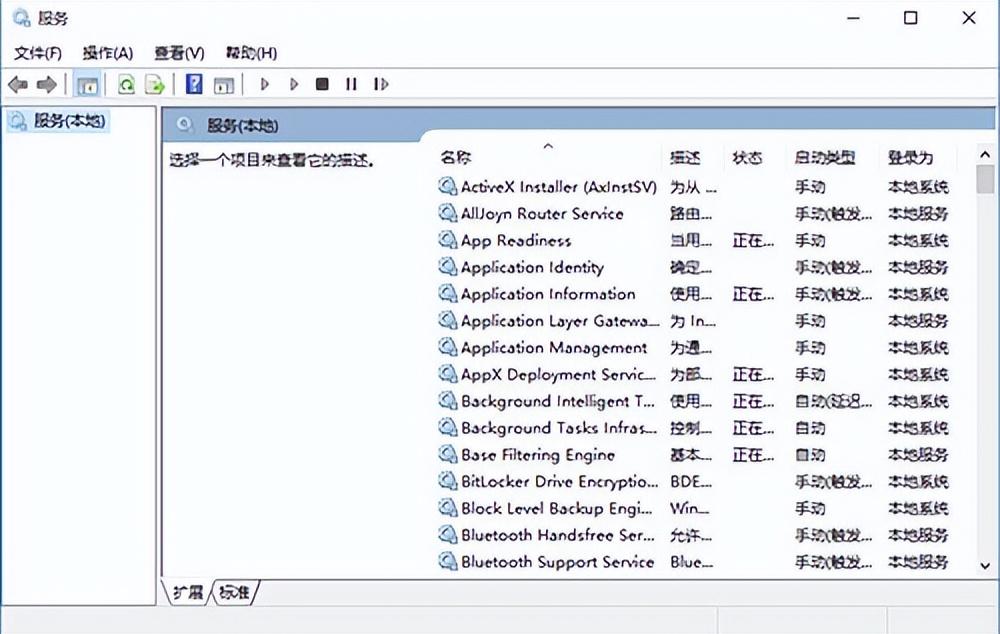The width and height of the screenshot is (1000, 634).
Task: Click the Restart Service icon
Action: pos(381,84)
